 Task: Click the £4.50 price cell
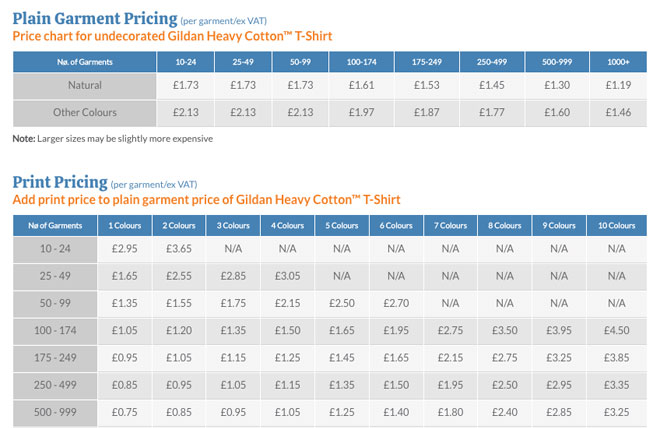pos(615,329)
